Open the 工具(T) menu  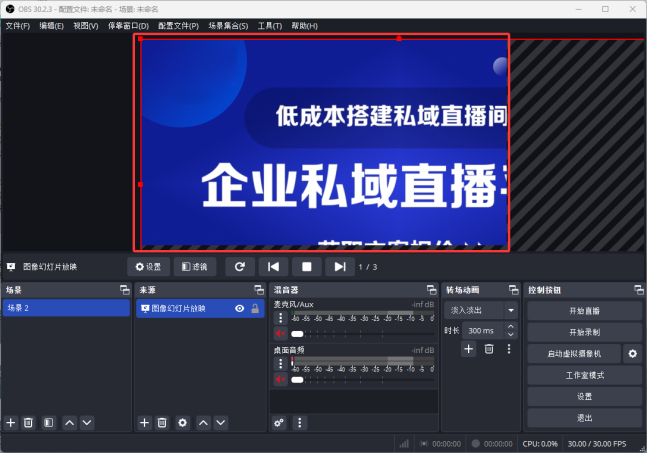269,25
